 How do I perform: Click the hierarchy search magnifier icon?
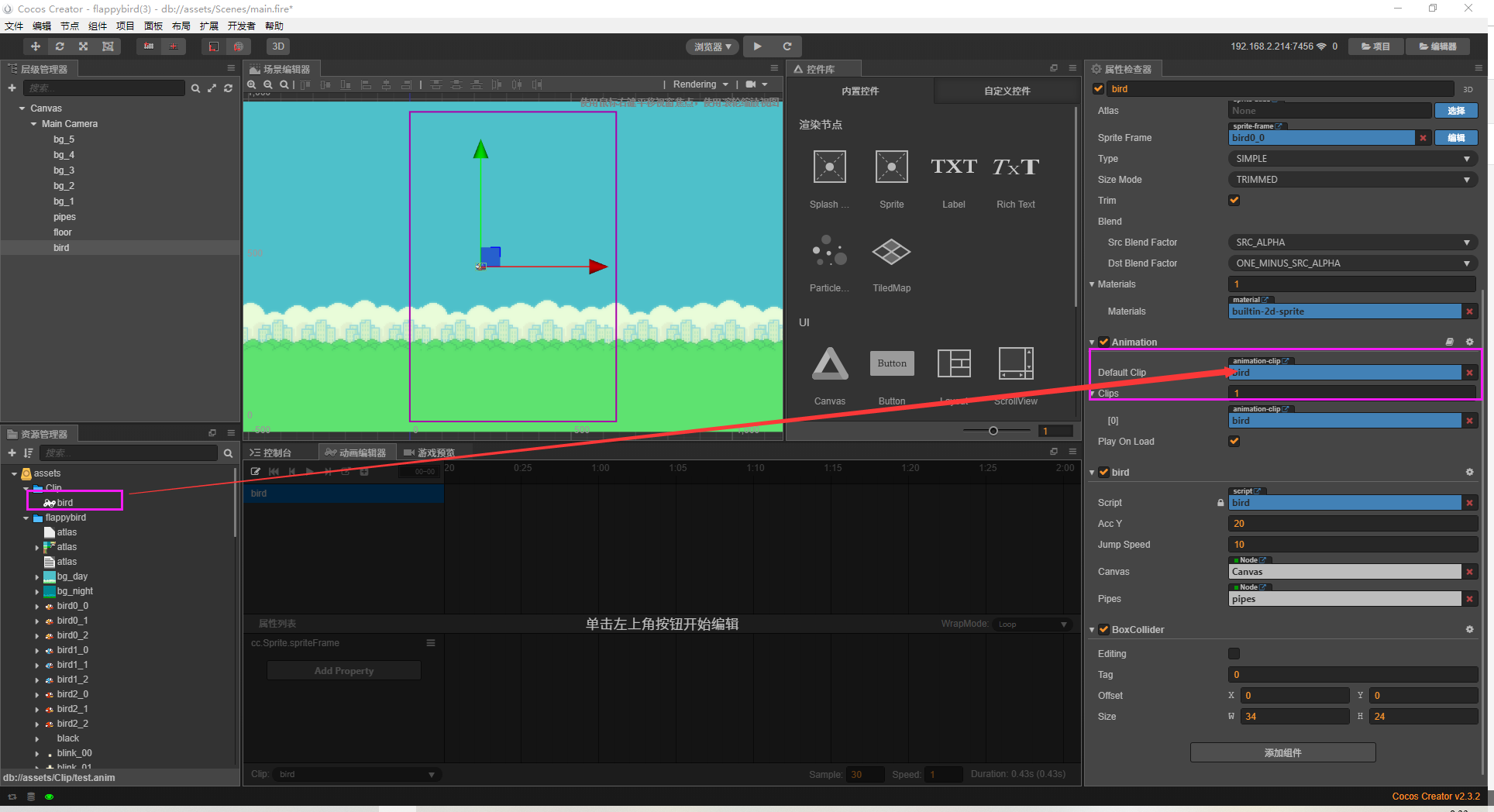(x=195, y=88)
